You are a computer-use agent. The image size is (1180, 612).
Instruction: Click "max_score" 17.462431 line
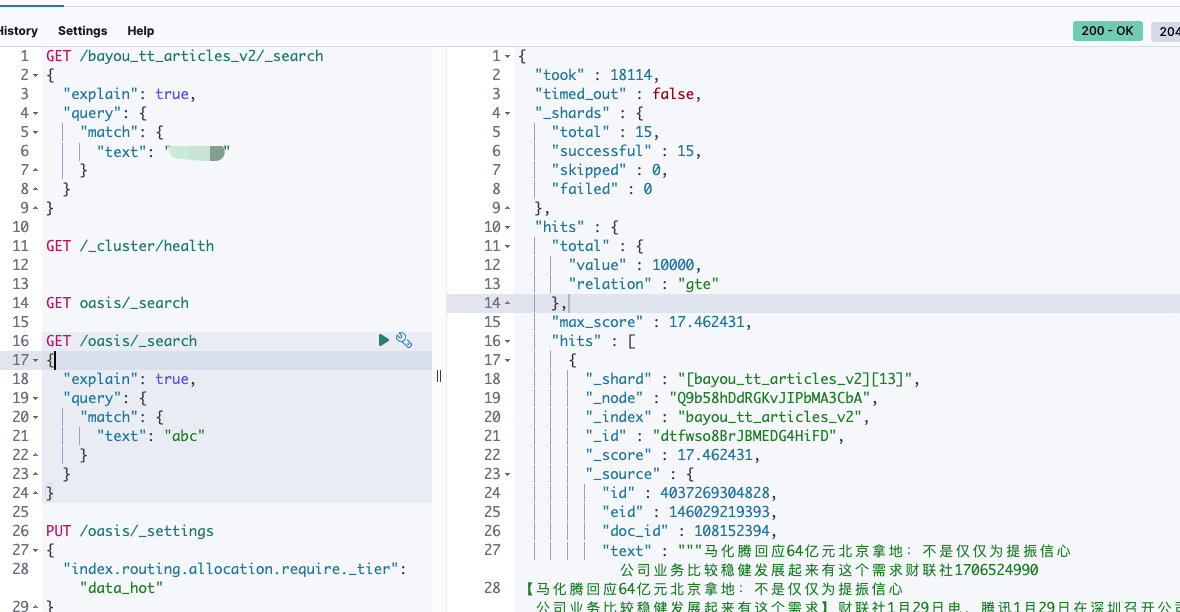(651, 322)
